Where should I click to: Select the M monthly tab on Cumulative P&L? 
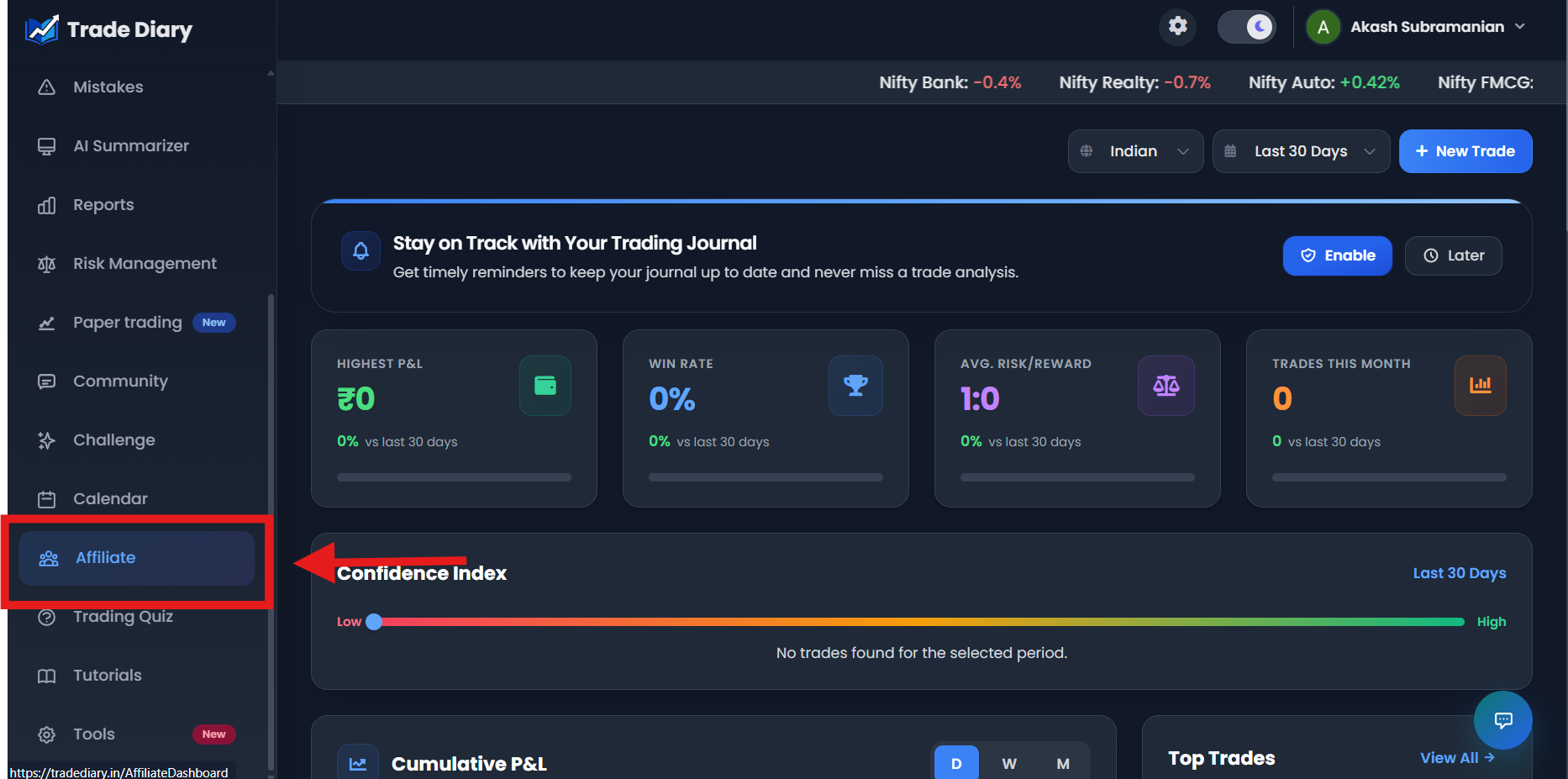pyautogui.click(x=1063, y=763)
